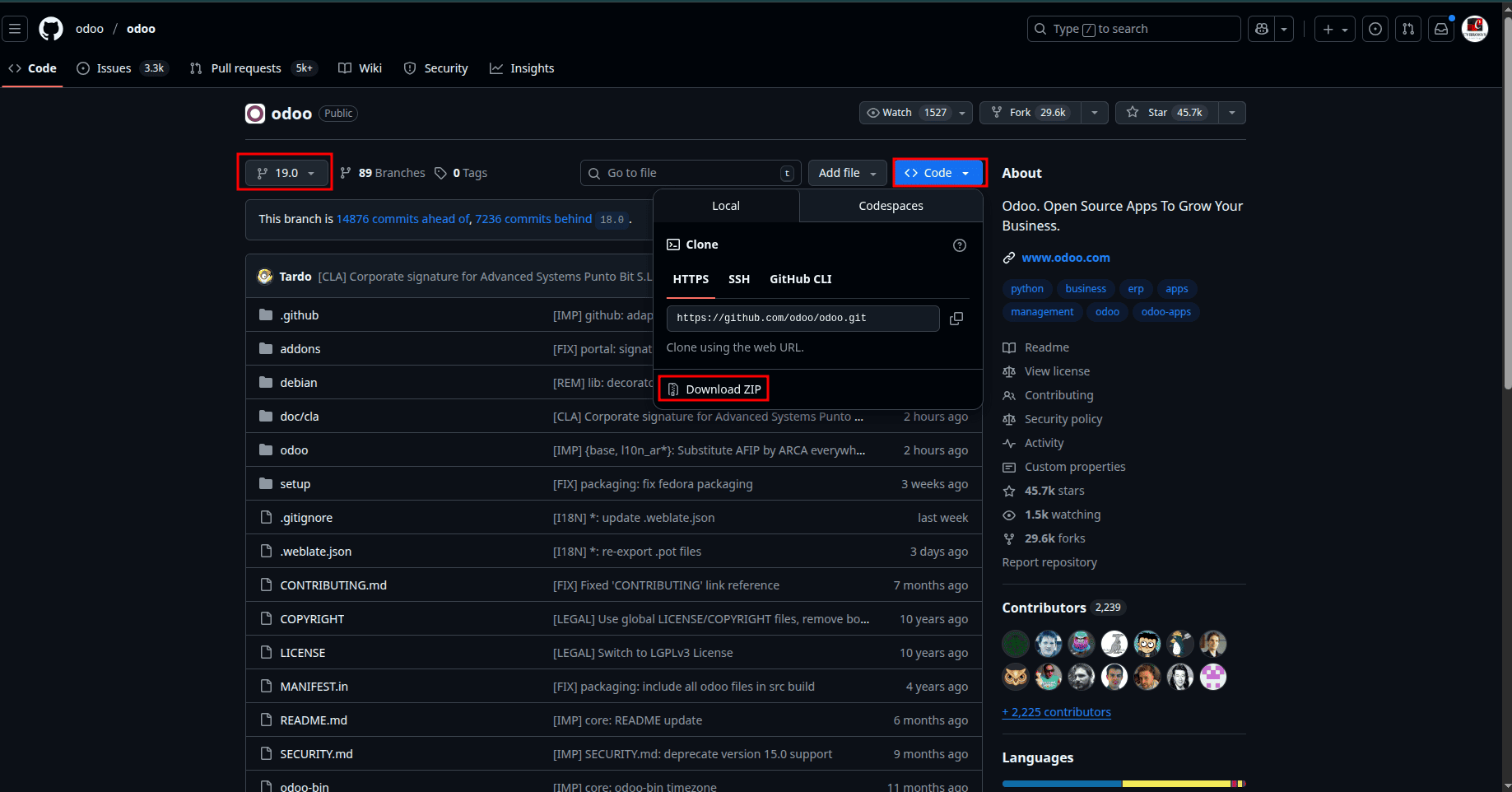Select the GitHub CLI clone option

point(801,279)
